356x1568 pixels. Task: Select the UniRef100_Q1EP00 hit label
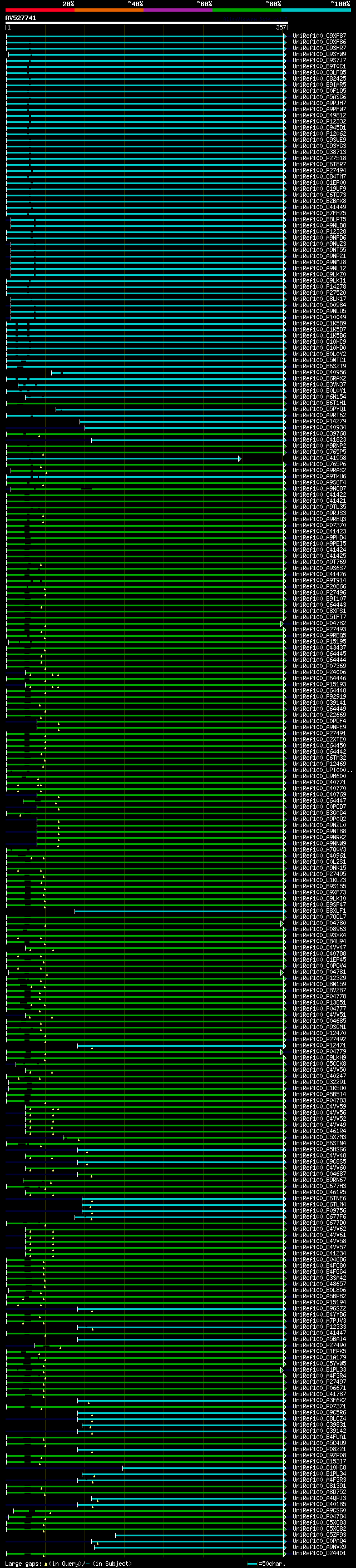coord(319,182)
